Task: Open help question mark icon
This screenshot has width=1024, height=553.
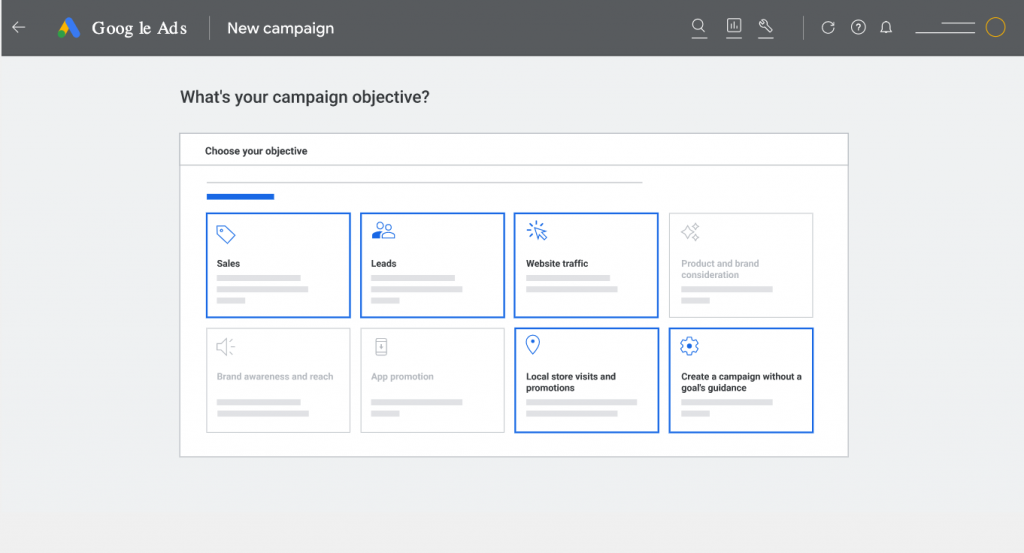Action: pyautogui.click(x=858, y=28)
